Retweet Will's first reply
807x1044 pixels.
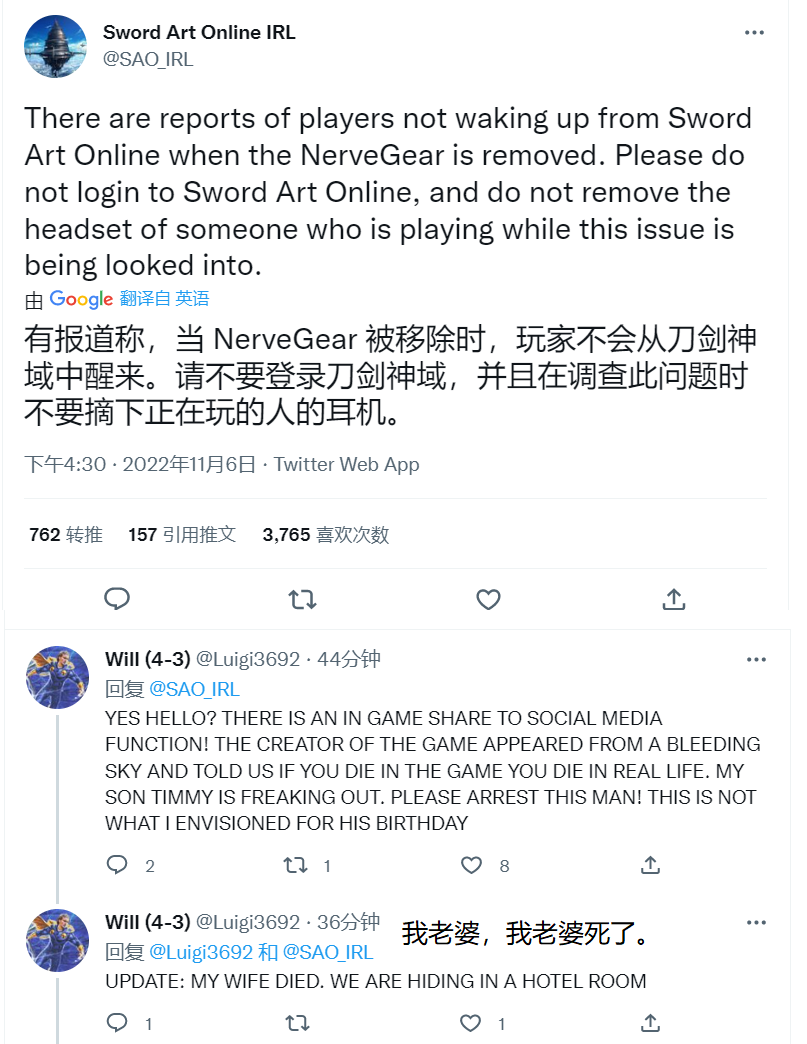coord(296,865)
